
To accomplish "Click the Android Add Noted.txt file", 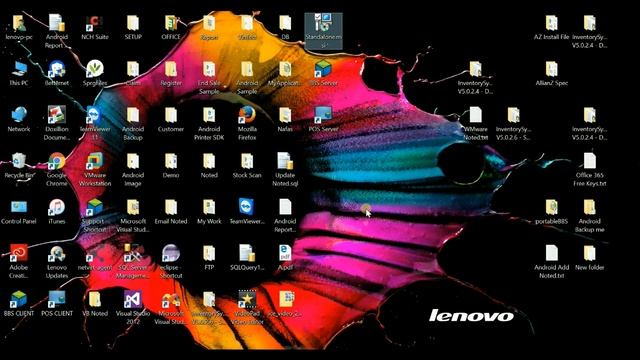I will [551, 254].
